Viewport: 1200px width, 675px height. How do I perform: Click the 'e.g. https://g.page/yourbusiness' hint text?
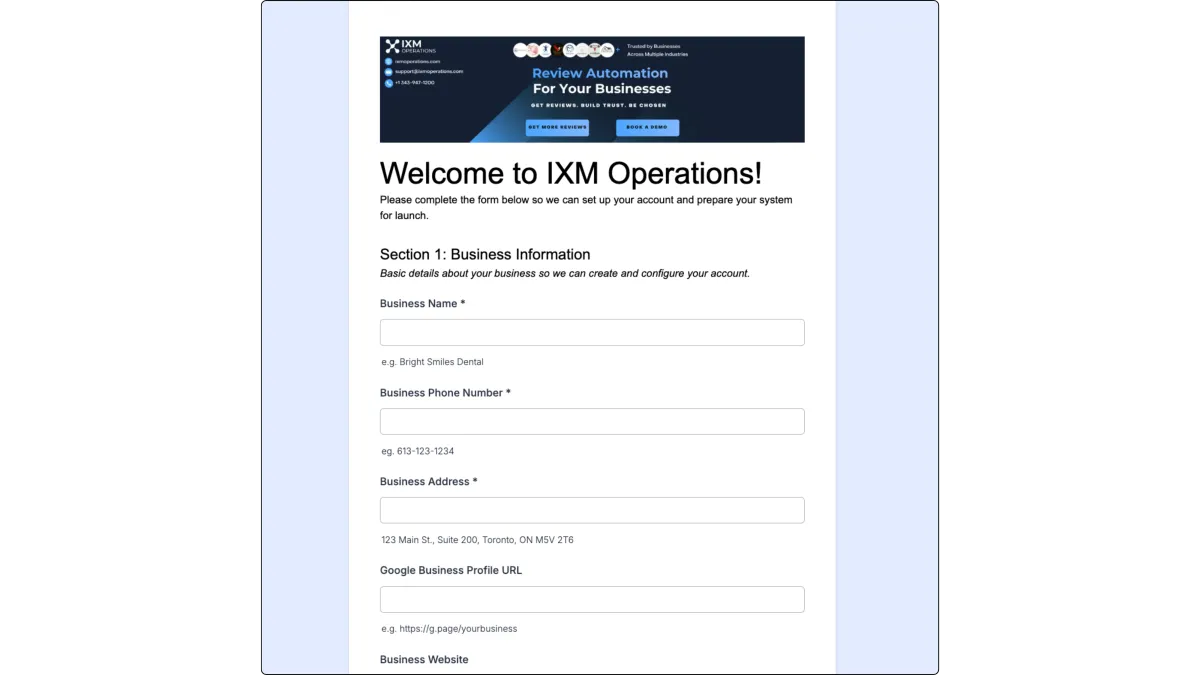pyautogui.click(x=449, y=629)
